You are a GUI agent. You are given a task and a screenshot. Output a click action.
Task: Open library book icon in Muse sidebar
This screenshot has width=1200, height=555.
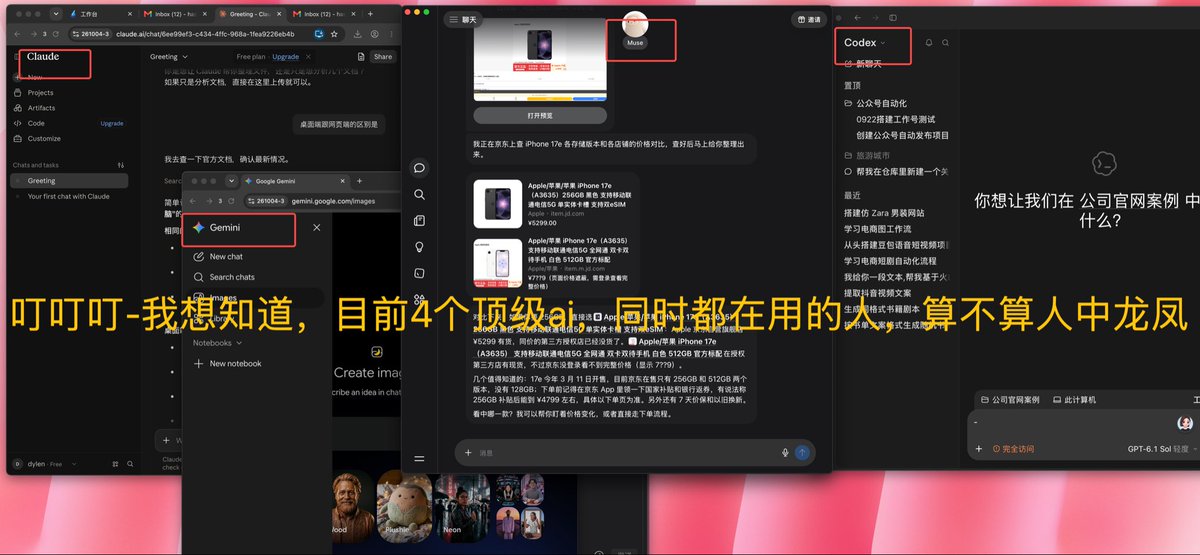420,221
